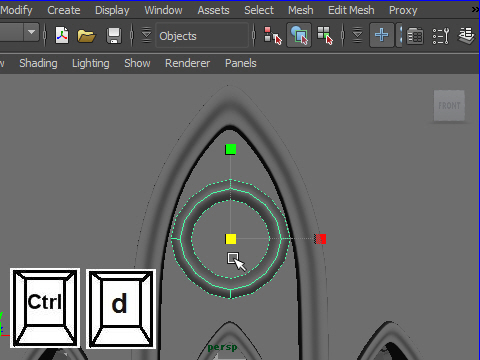480x360 pixels.
Task: Click the green Y-axis manipulator handle
Action: coord(231,149)
